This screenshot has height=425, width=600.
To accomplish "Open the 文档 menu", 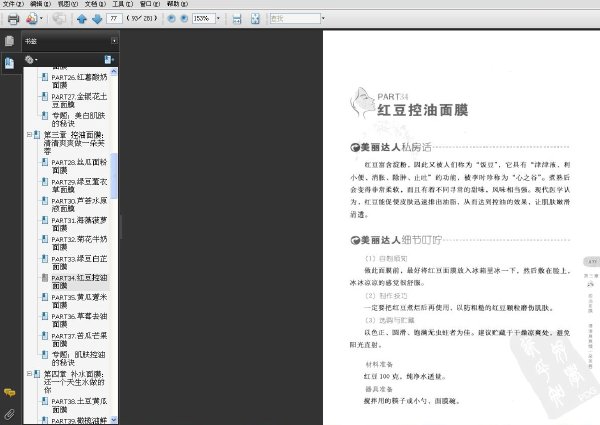I will pos(95,4).
